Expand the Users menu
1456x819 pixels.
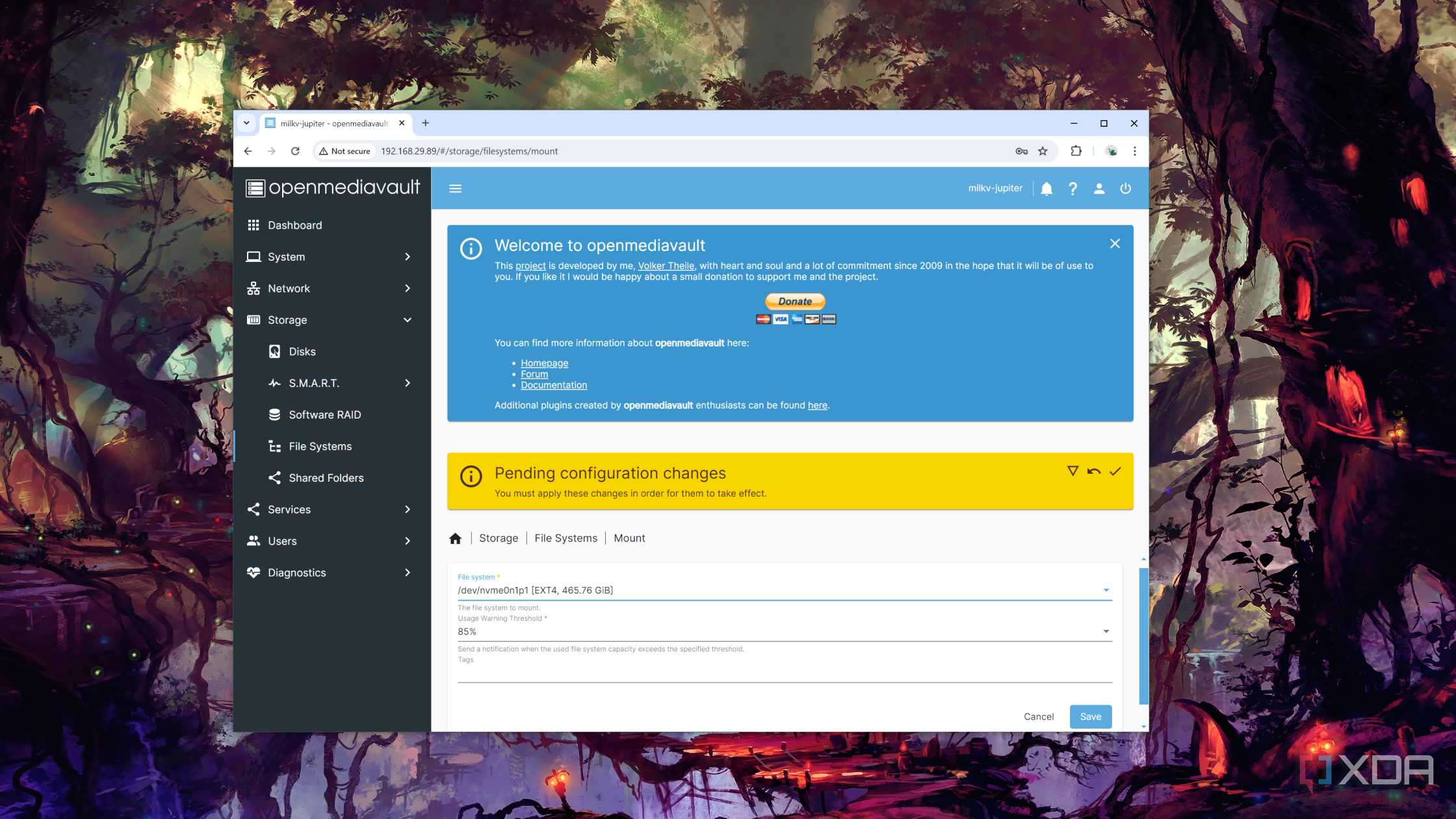point(331,541)
